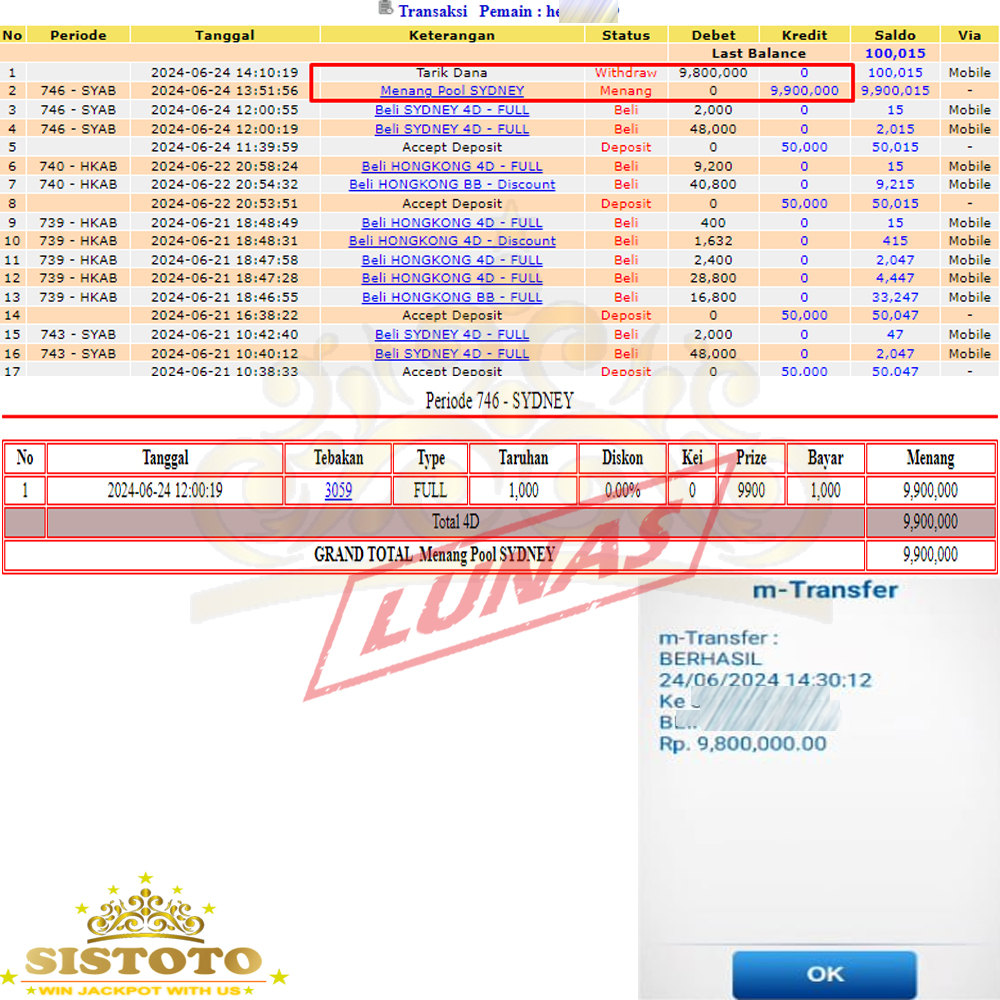Open Beli SYDNEY 4D - FULL from 10:40:12
The image size is (1000, 1000).
click(452, 354)
